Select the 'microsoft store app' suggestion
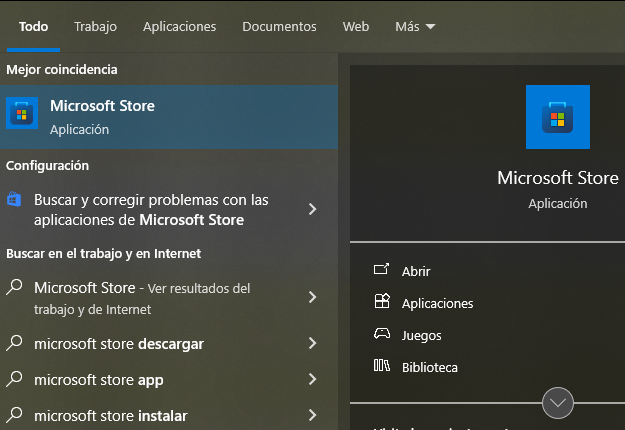Viewport: 625px width, 430px height. (169, 379)
